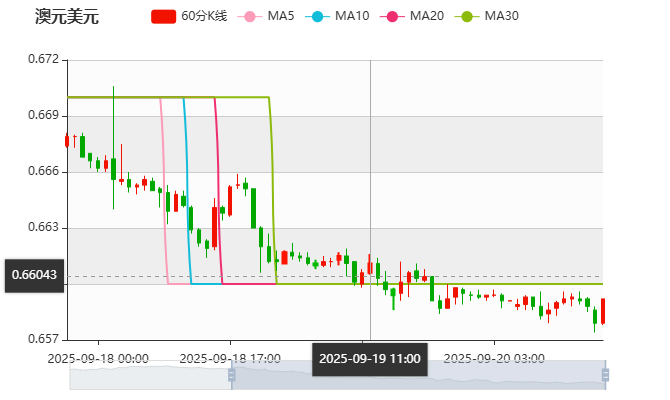Screen dimensions: 670x400
Task: Click the 0.66043 price axis label
Action: [x=34, y=274]
